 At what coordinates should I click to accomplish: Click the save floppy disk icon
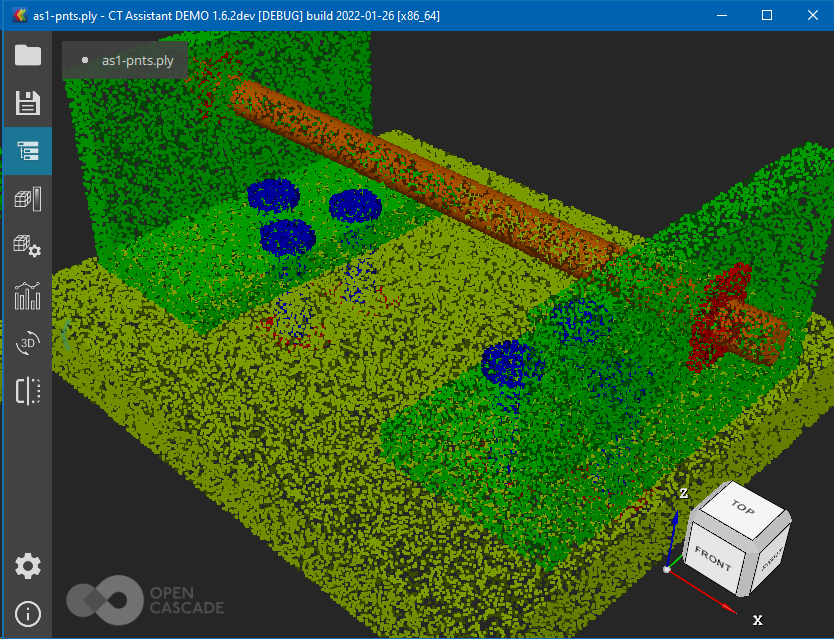pyautogui.click(x=27, y=103)
